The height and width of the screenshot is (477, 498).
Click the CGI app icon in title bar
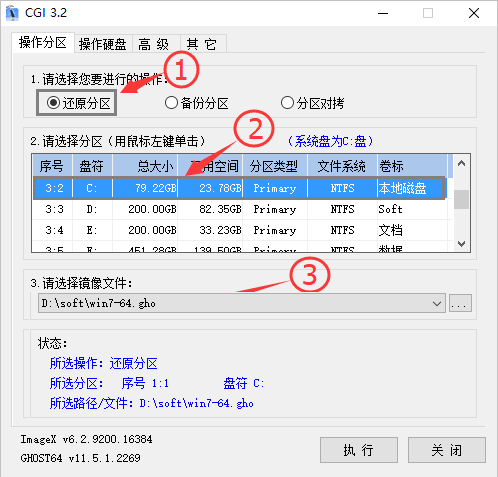13,13
